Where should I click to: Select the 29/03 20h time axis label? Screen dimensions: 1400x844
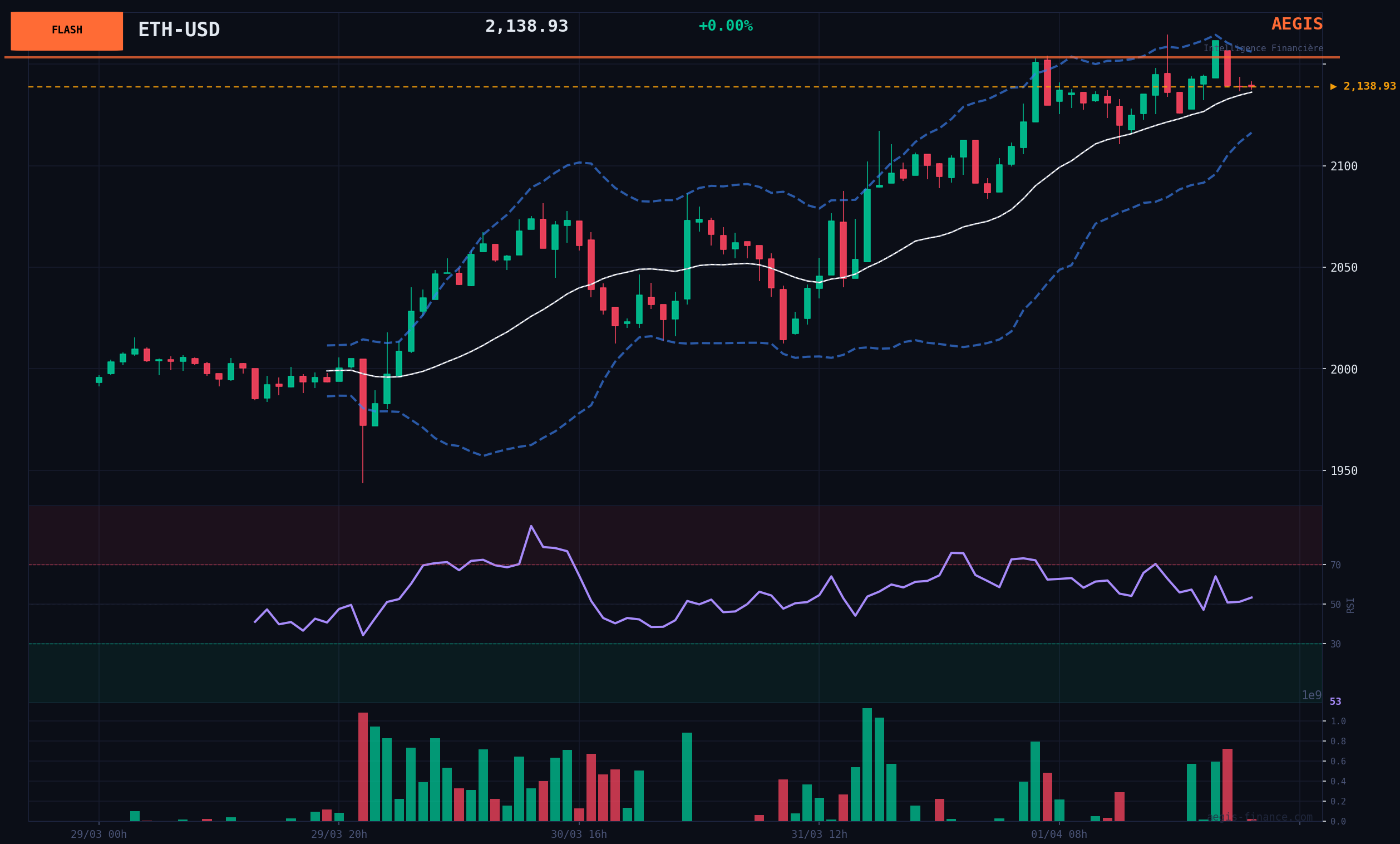point(339,834)
